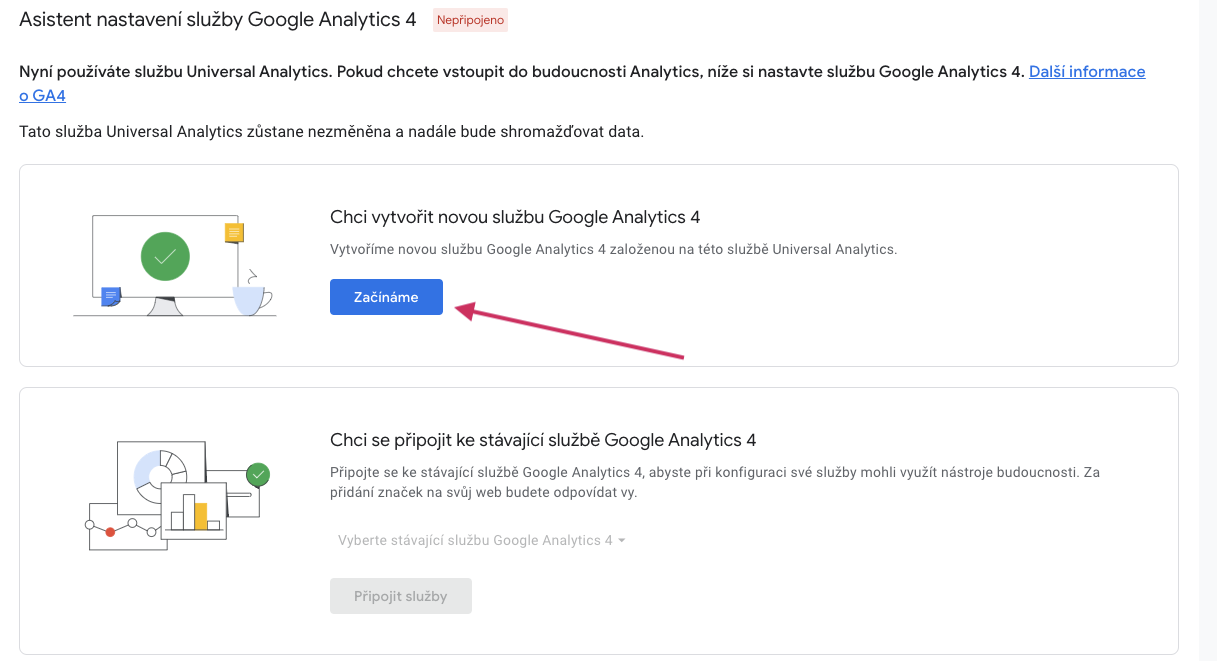
Task: Click the green checkmark circle on the monitor illustration
Action: [x=166, y=255]
